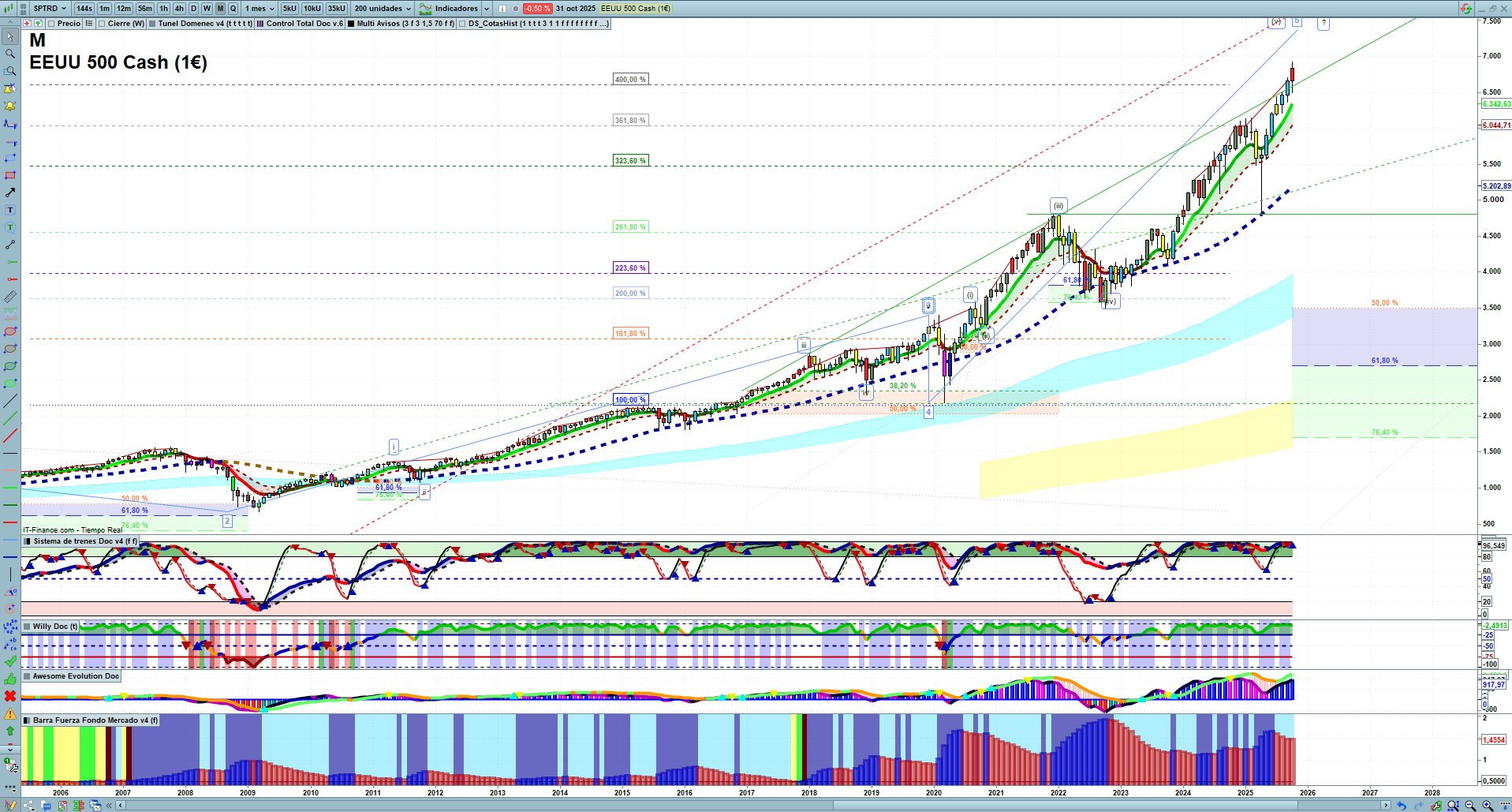1512x812 pixels.
Task: Click the undo arrow in bottom bar
Action: point(1401,806)
